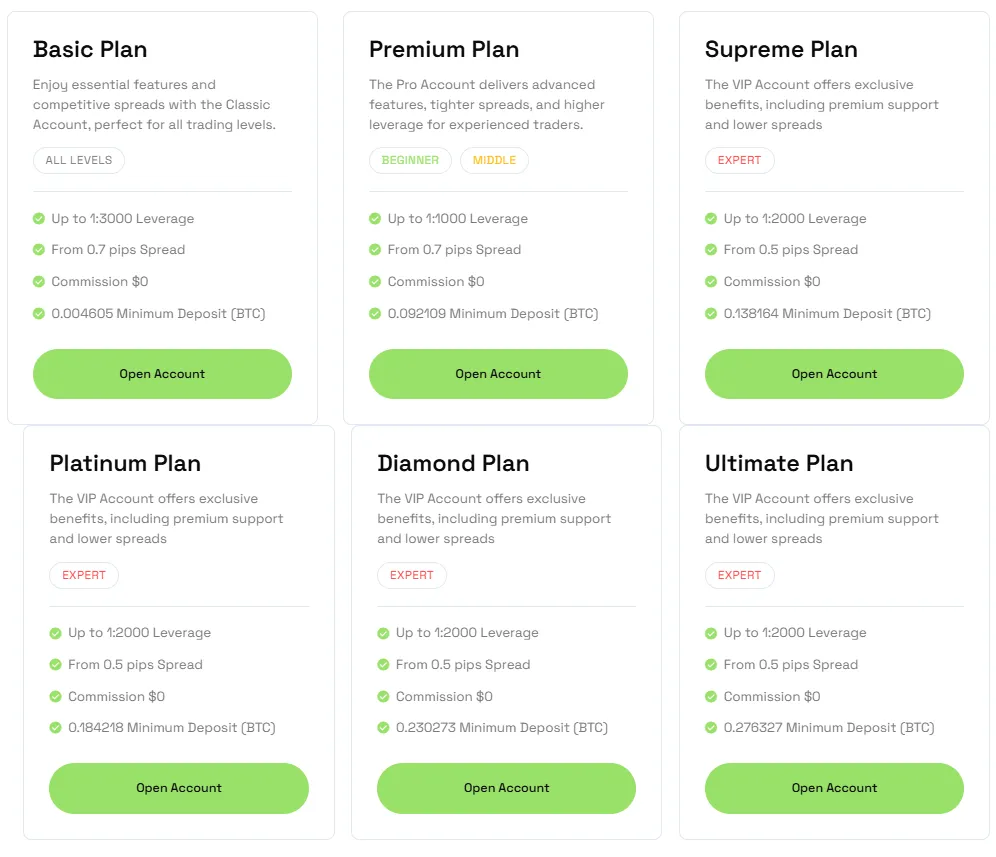Click the EXPERT badge on Supreme Plan
The width and height of the screenshot is (996, 857).
pyautogui.click(x=740, y=160)
